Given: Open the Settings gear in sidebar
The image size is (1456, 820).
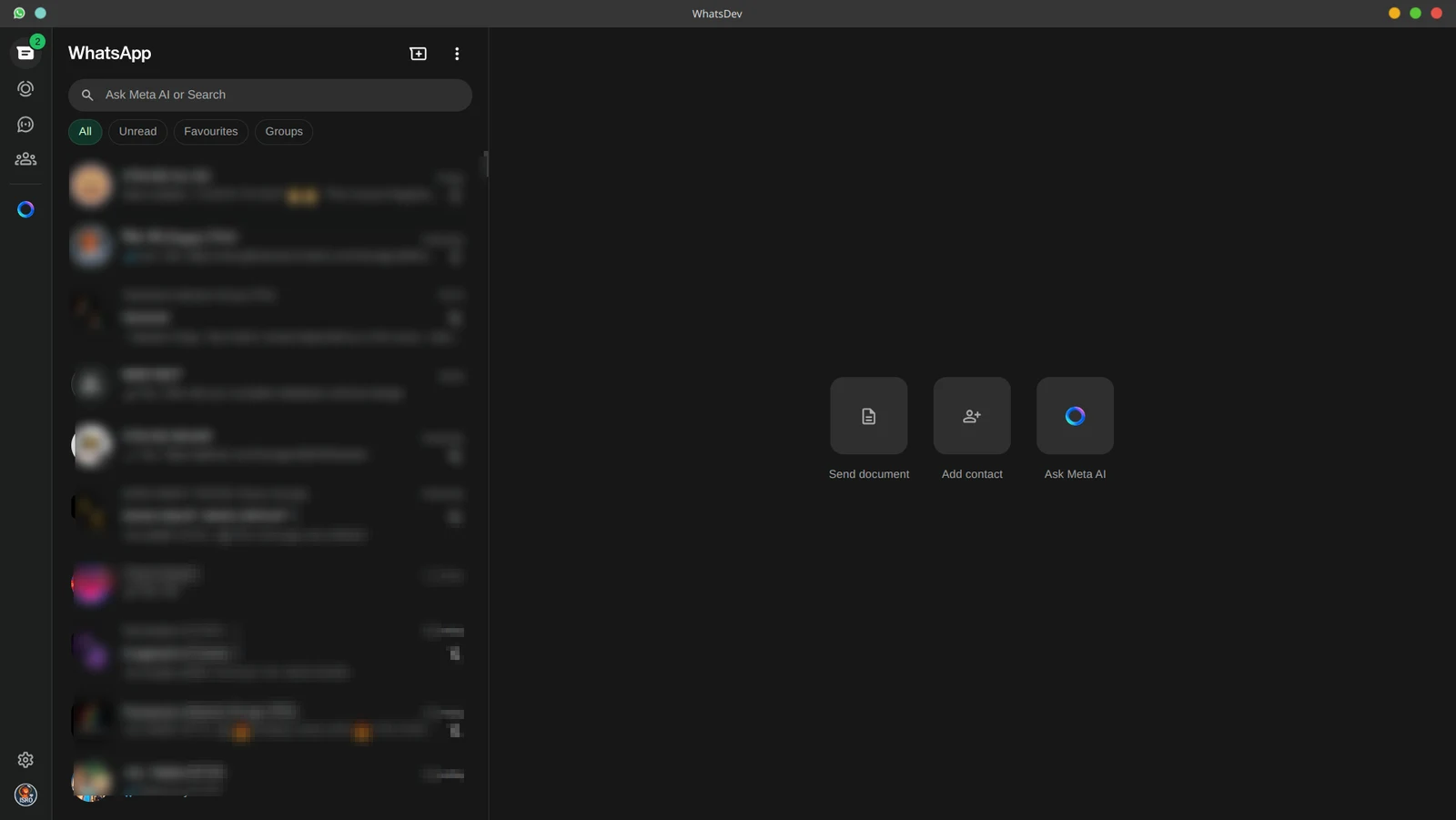Looking at the screenshot, I should tap(25, 759).
